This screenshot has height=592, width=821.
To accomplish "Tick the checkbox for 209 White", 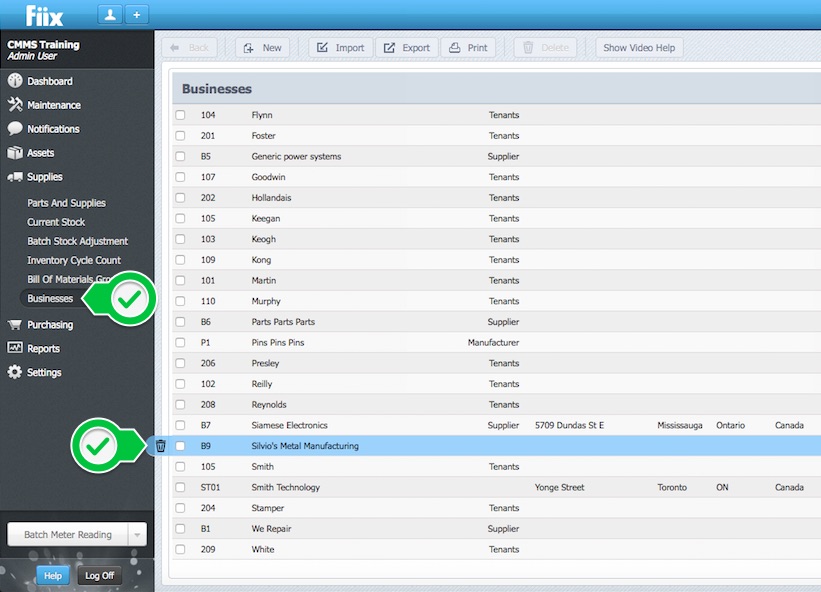I will (x=180, y=549).
